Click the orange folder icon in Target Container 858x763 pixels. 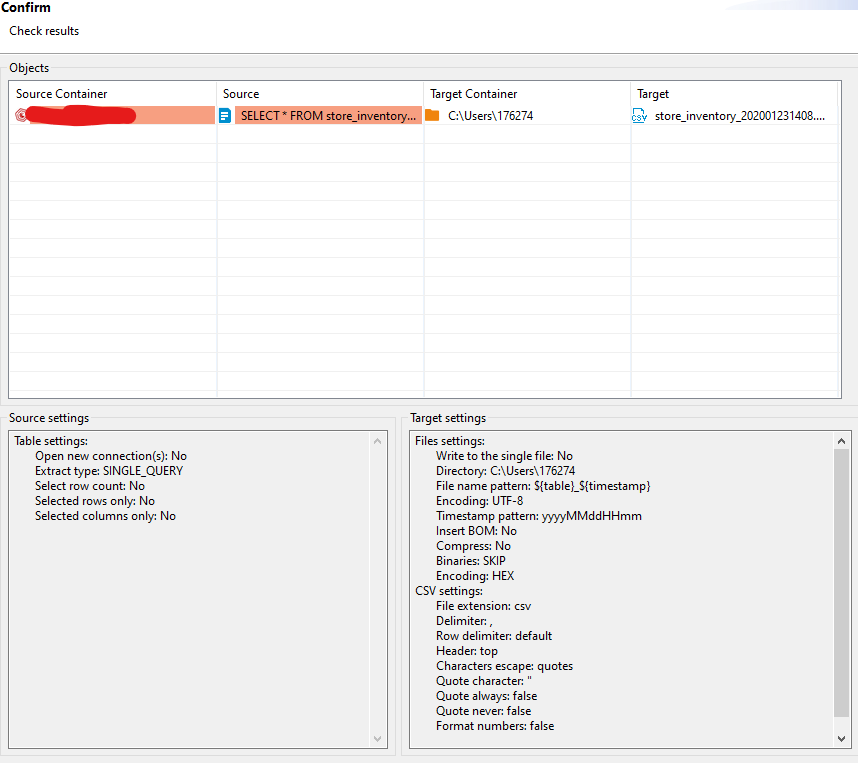tap(432, 115)
